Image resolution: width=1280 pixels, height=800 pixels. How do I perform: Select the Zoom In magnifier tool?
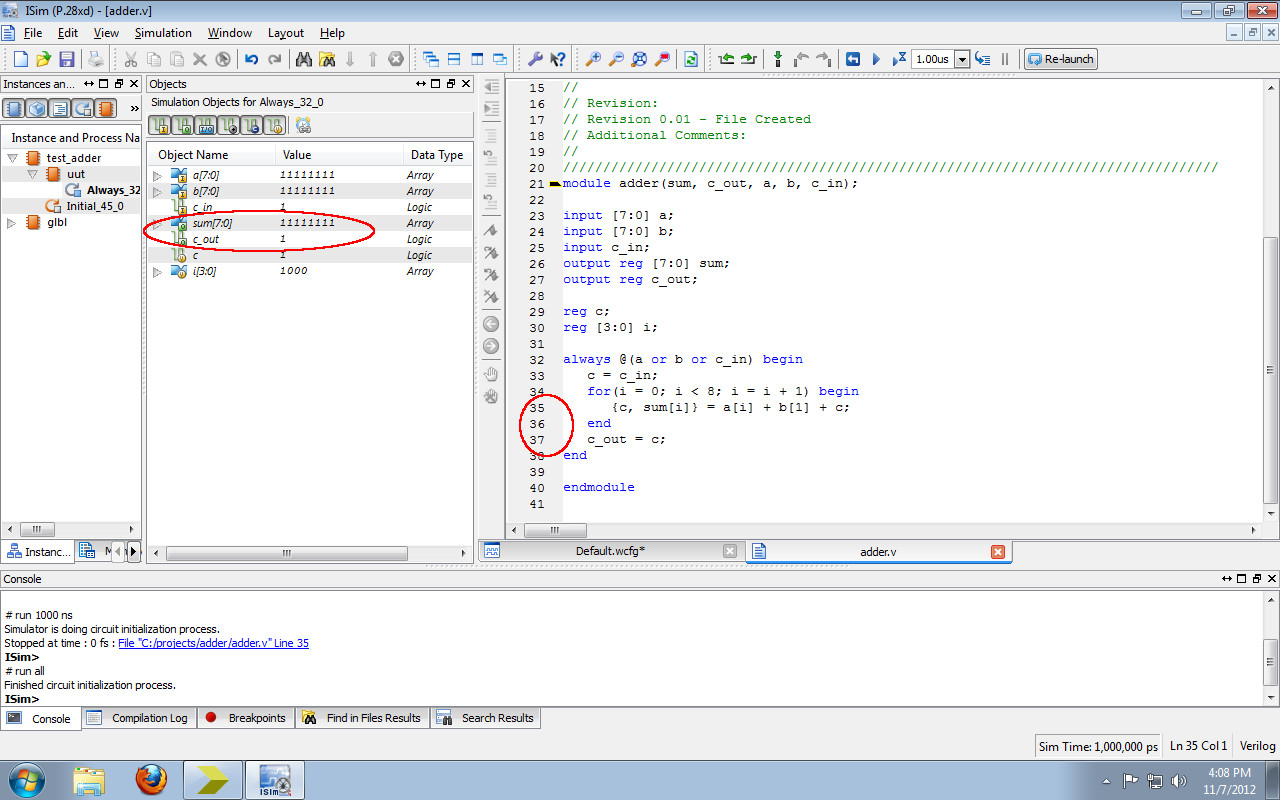pyautogui.click(x=594, y=59)
